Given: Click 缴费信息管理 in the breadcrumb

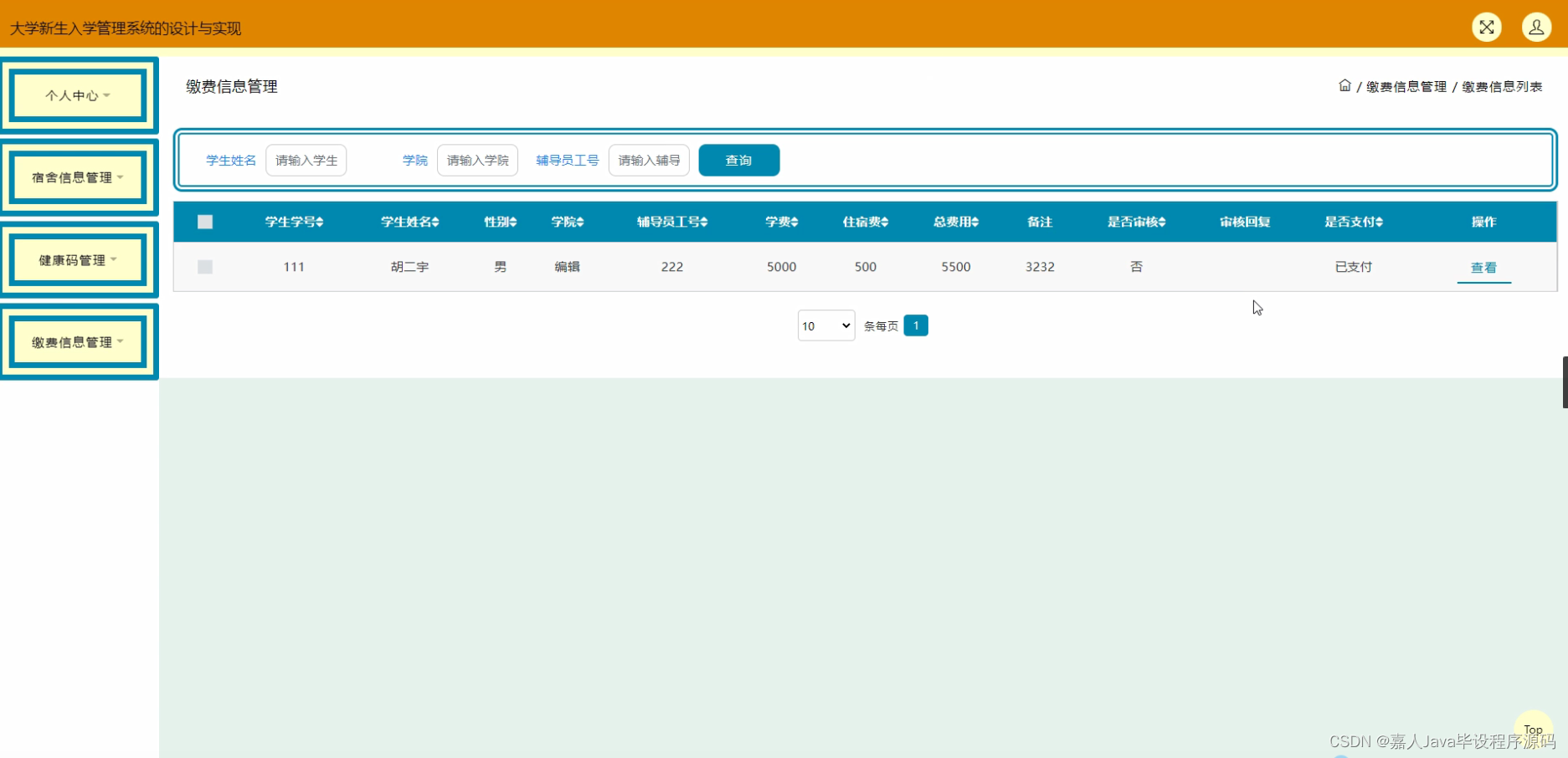Looking at the screenshot, I should click(x=1406, y=86).
